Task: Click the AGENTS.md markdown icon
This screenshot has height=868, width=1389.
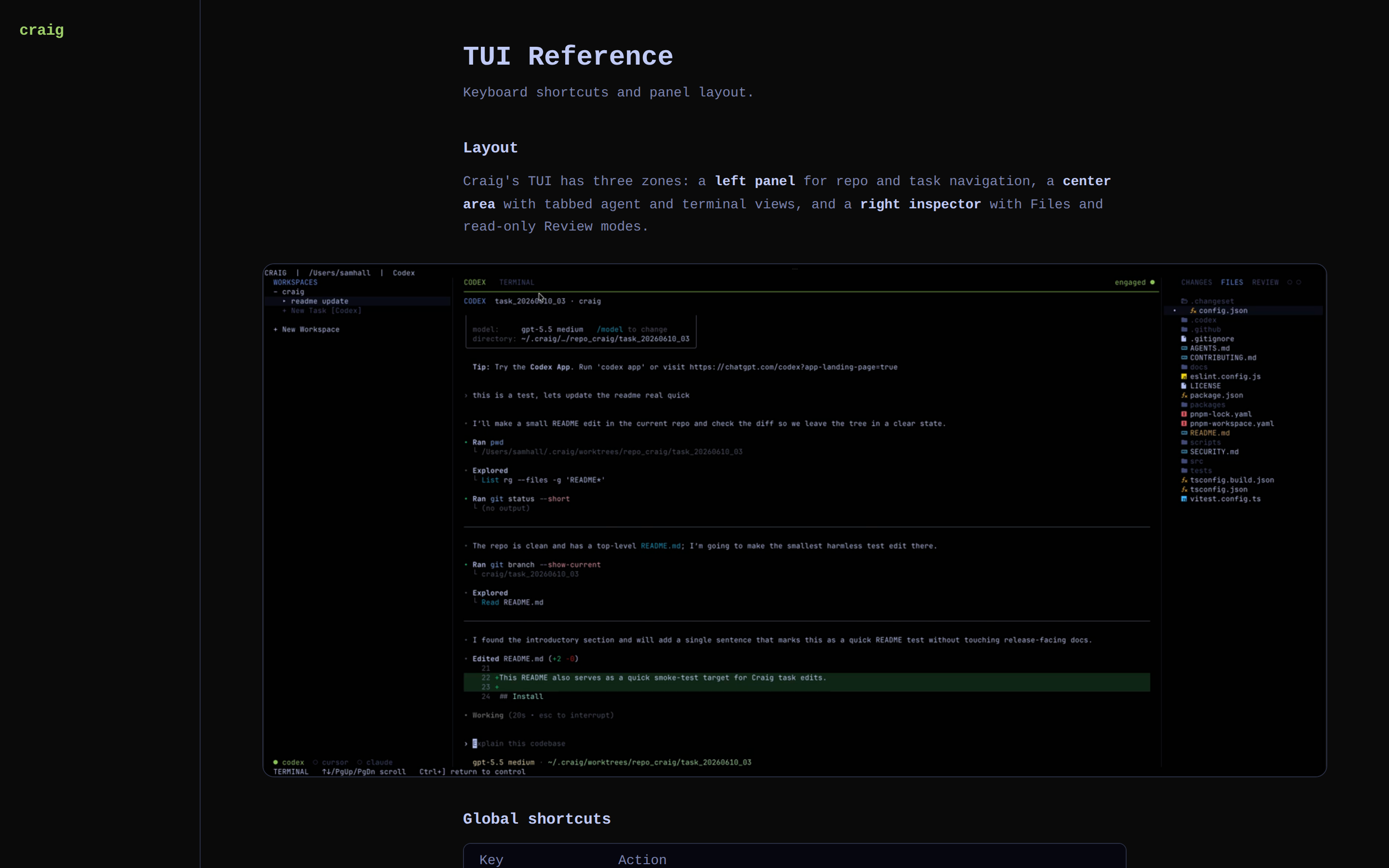Action: coord(1184,349)
